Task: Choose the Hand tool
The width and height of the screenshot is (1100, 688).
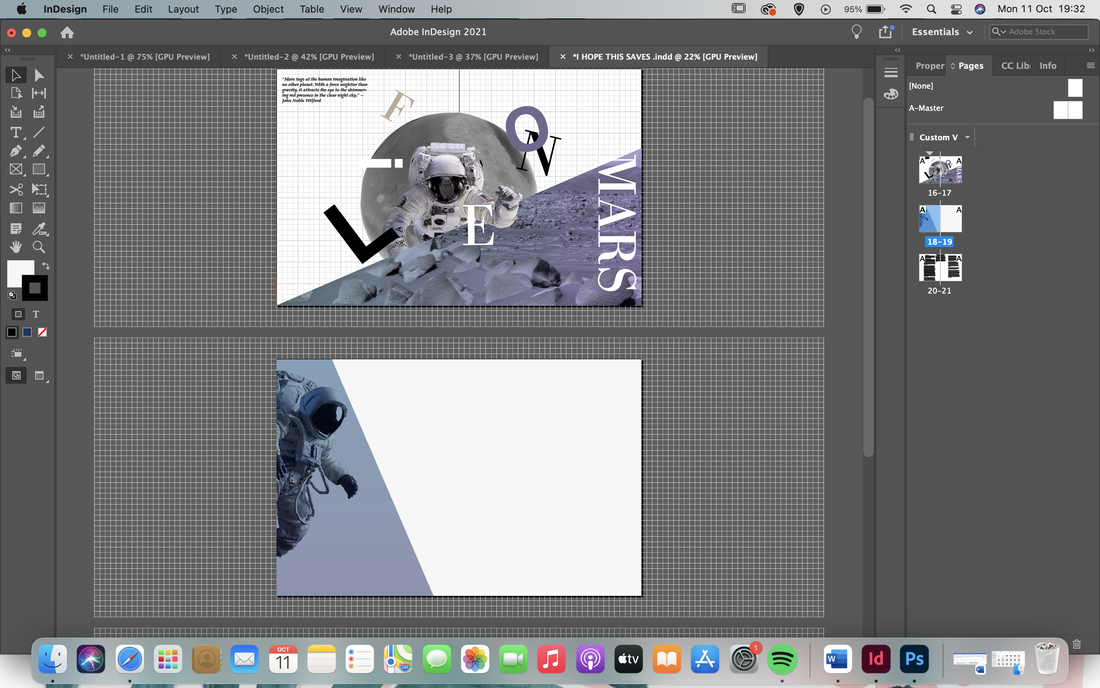Action: coord(15,247)
